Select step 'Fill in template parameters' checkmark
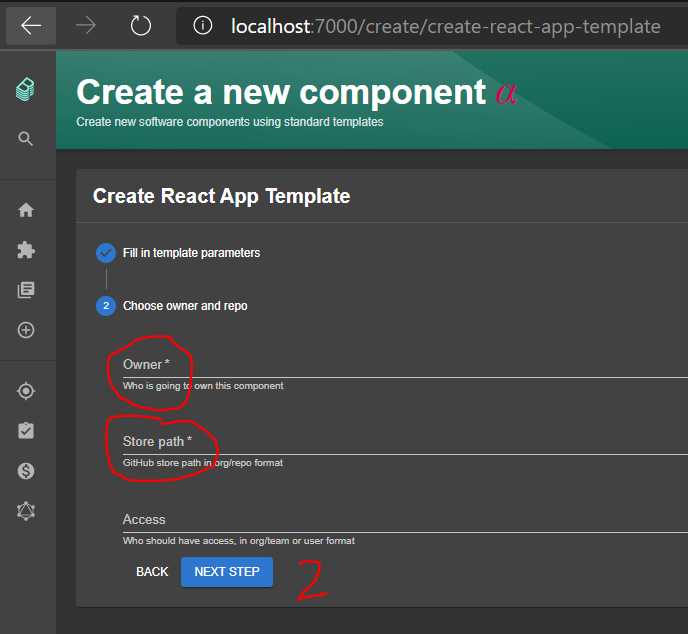Image resolution: width=688 pixels, height=634 pixels. (106, 253)
